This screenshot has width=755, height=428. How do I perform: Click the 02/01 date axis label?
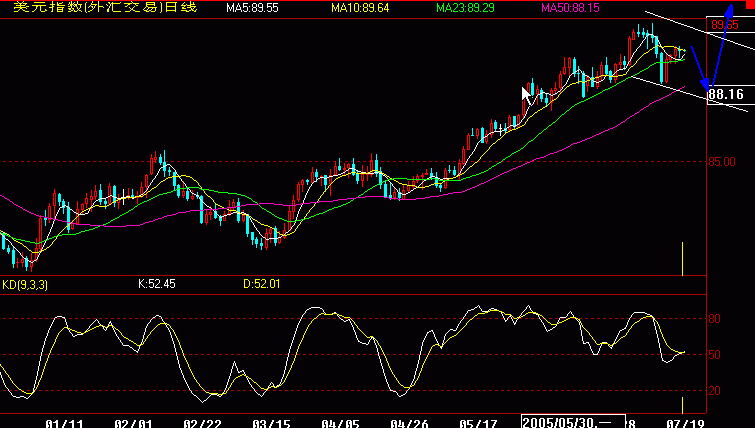(133, 424)
